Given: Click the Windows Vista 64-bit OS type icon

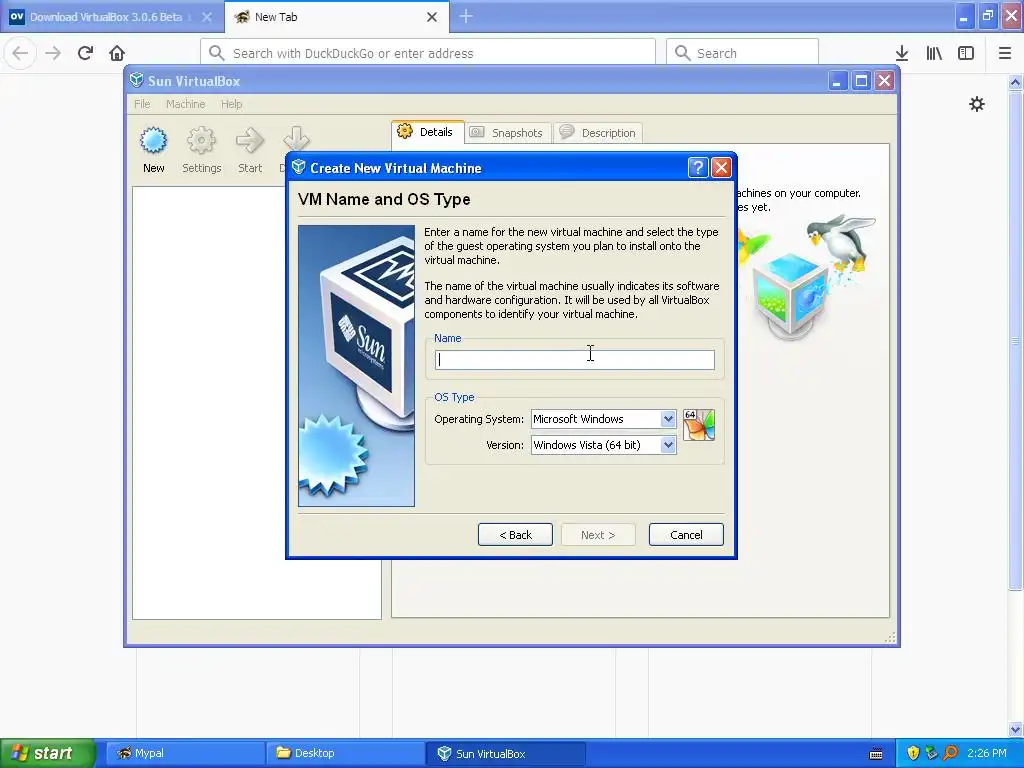Looking at the screenshot, I should pos(699,425).
